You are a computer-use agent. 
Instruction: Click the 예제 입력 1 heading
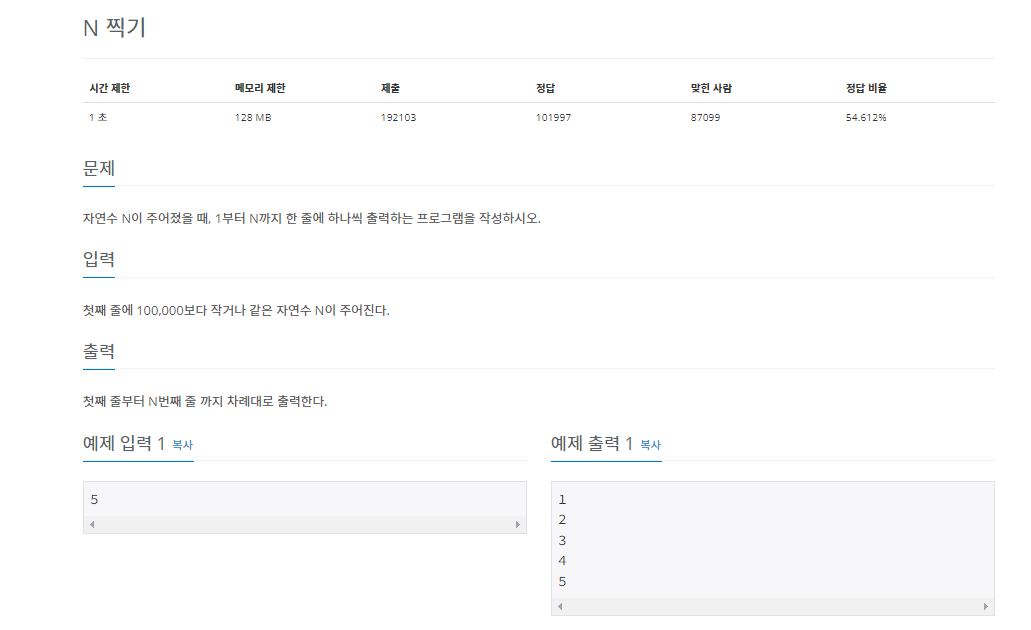pos(124,444)
